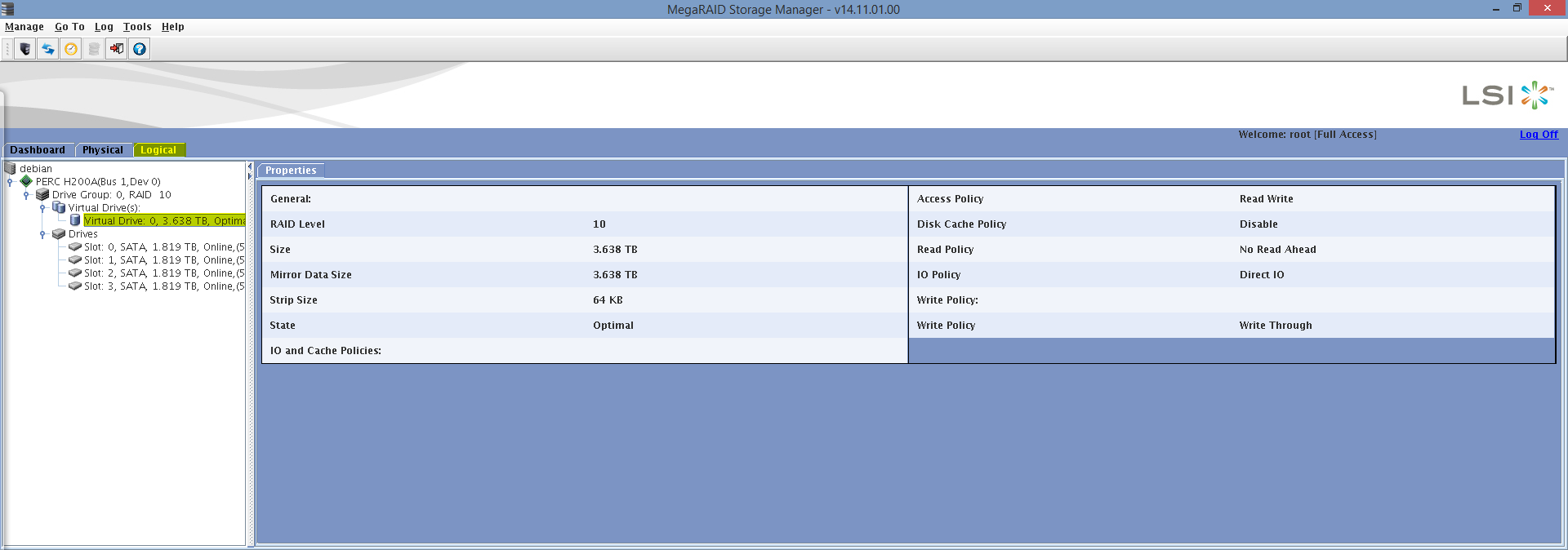Screen dimensions: 1568x550
Task: Collapse the Virtual Drive(s) tree node
Action: pyautogui.click(x=42, y=208)
